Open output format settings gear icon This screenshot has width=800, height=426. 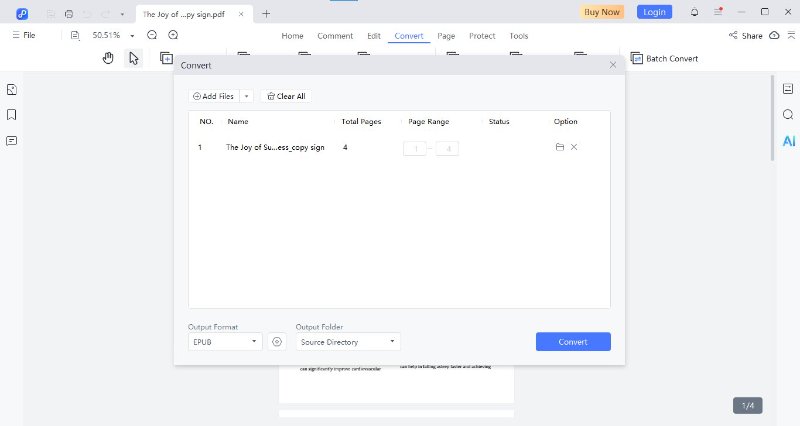click(x=277, y=342)
